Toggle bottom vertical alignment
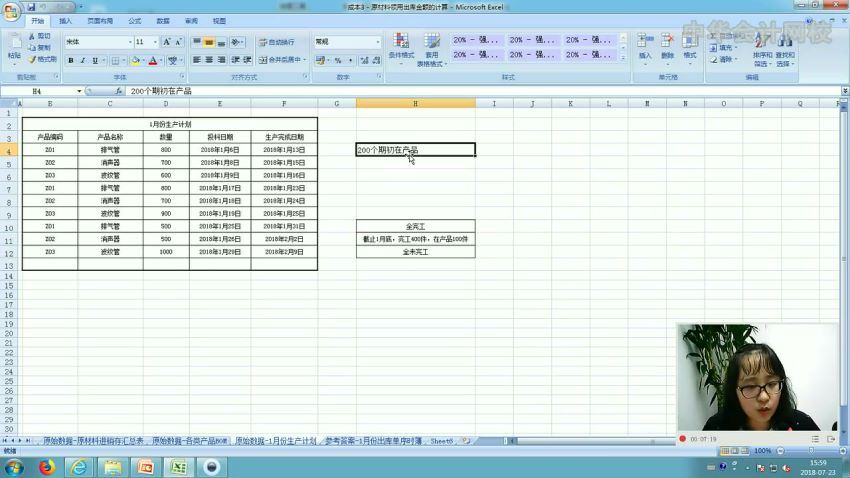The image size is (850, 478). click(221, 42)
